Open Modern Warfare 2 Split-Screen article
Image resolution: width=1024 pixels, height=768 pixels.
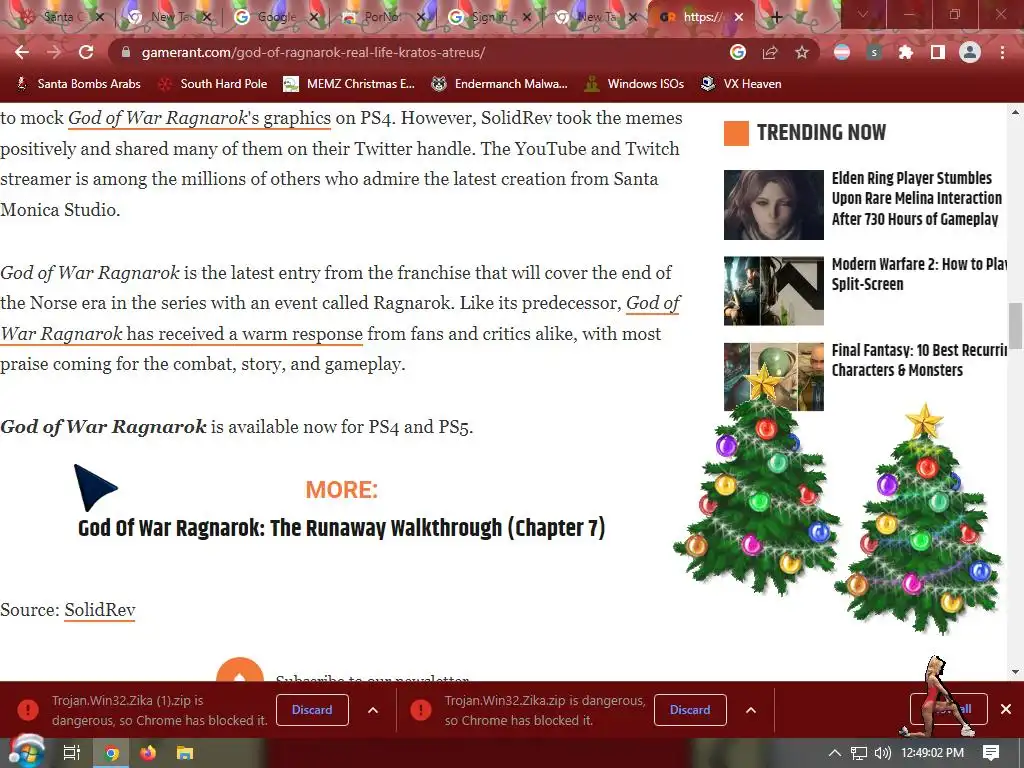pyautogui.click(x=918, y=274)
